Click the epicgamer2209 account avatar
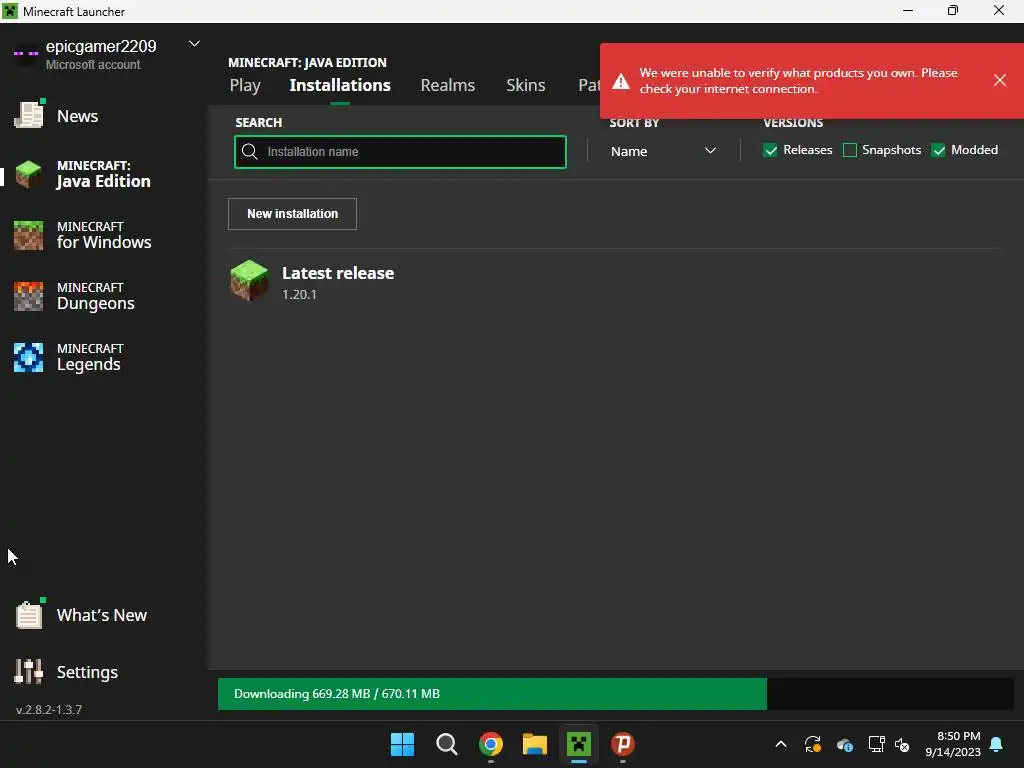Screen dimensions: 1024x768 26,54
